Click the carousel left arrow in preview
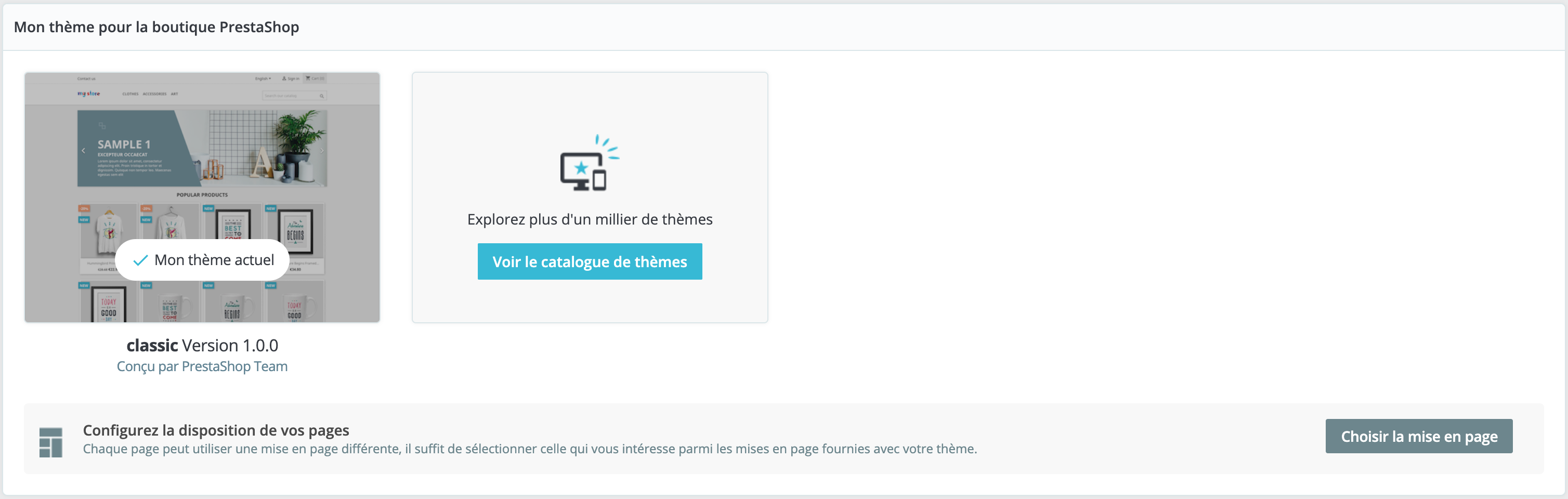This screenshot has height=499, width=1568. pyautogui.click(x=84, y=150)
